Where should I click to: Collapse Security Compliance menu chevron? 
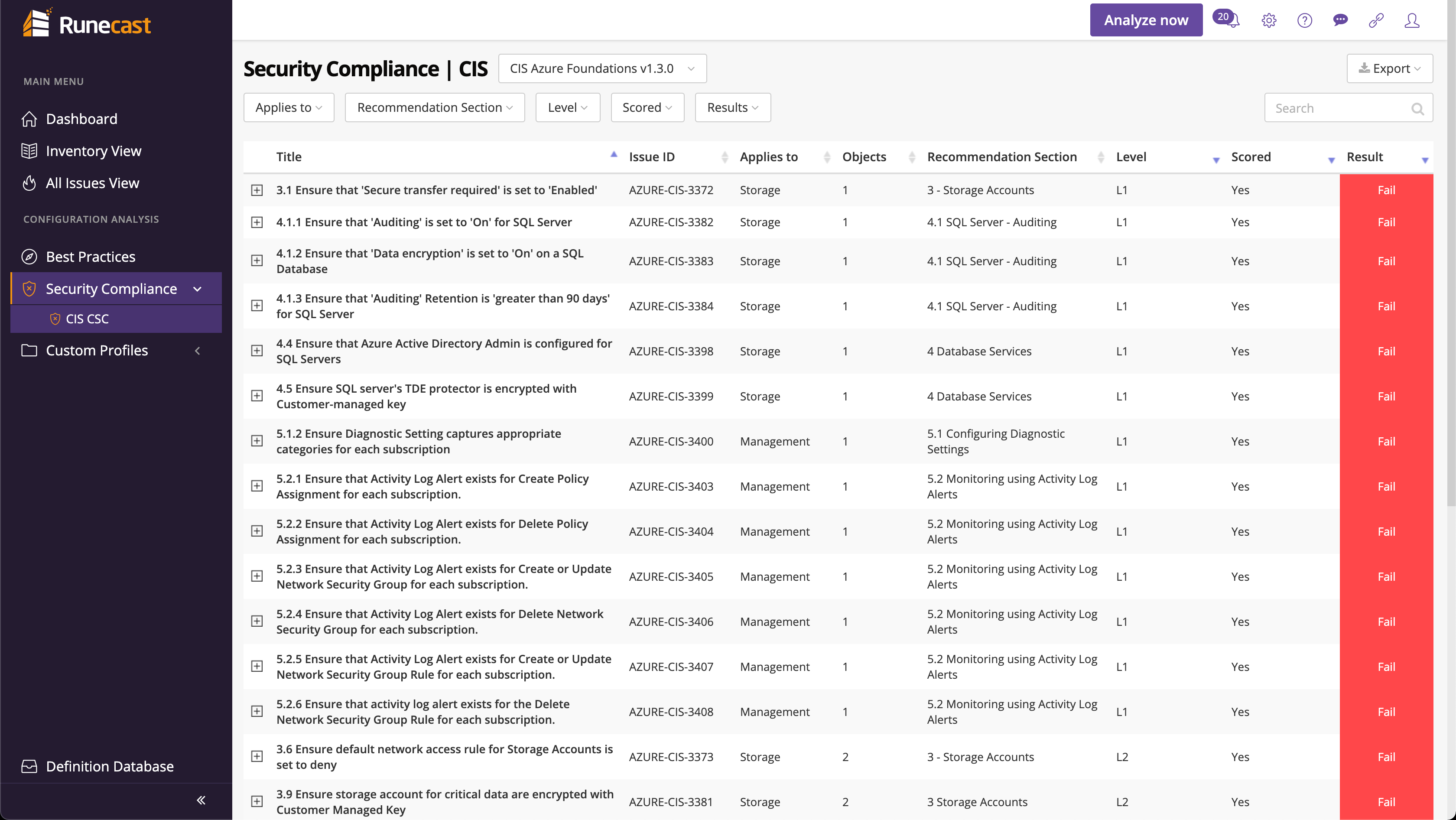(197, 290)
